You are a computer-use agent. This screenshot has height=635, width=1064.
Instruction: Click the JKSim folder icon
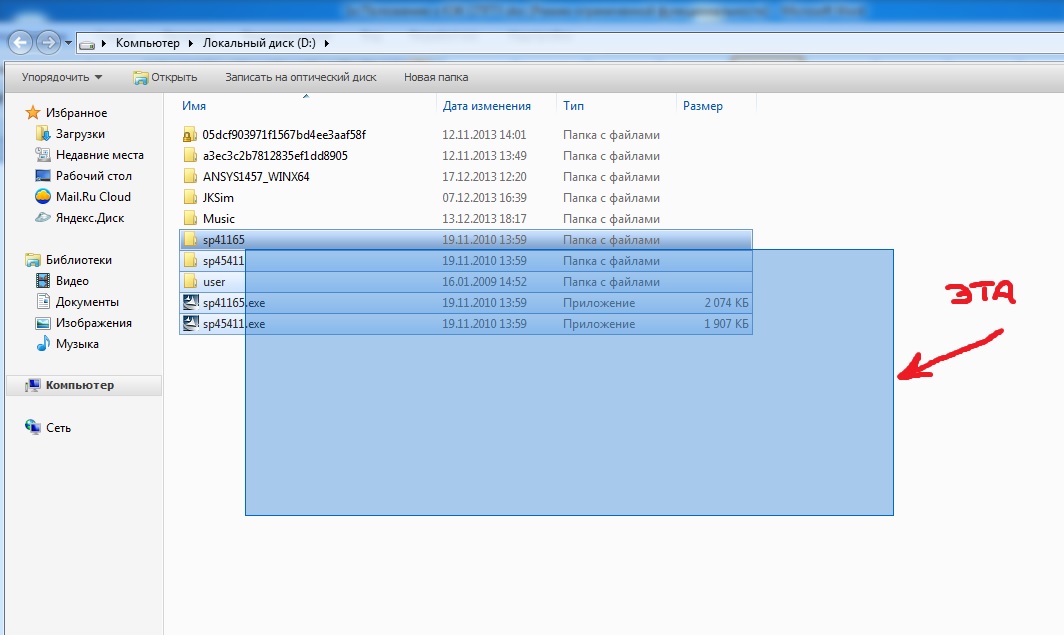point(190,197)
